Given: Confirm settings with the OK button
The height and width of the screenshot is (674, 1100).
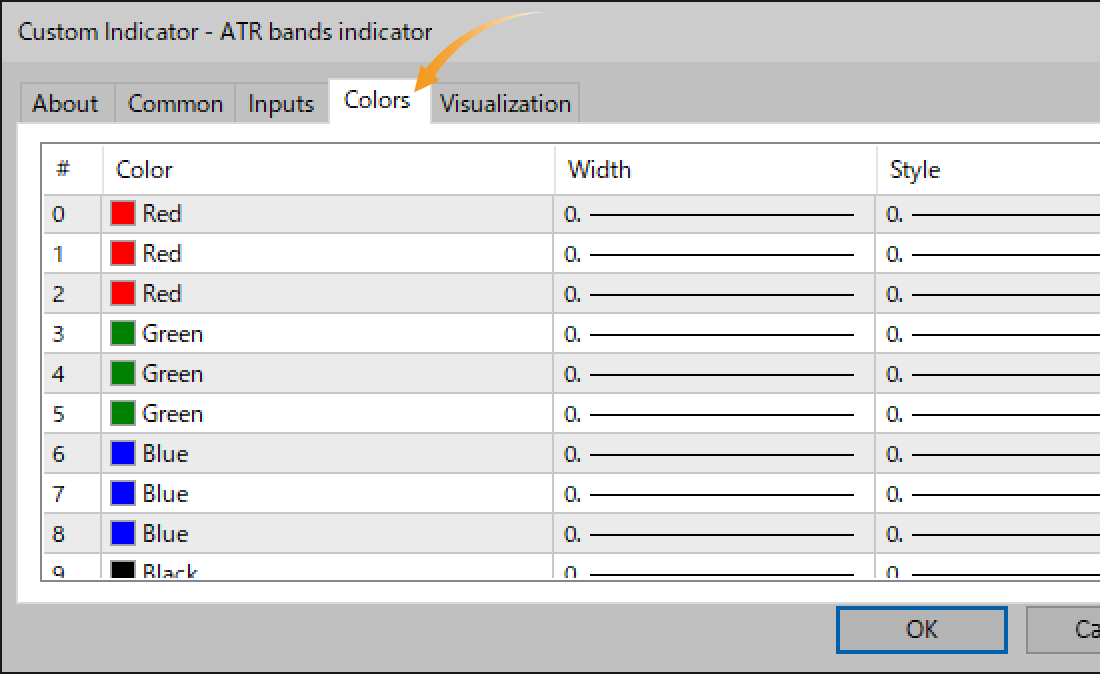Looking at the screenshot, I should pyautogui.click(x=920, y=629).
